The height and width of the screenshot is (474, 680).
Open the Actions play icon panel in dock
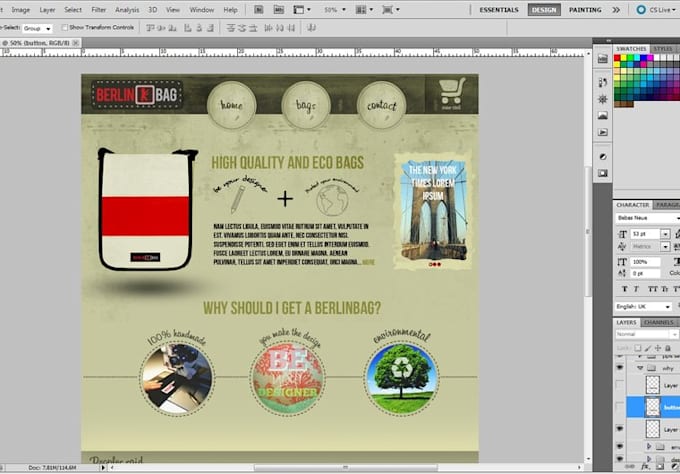point(603,132)
